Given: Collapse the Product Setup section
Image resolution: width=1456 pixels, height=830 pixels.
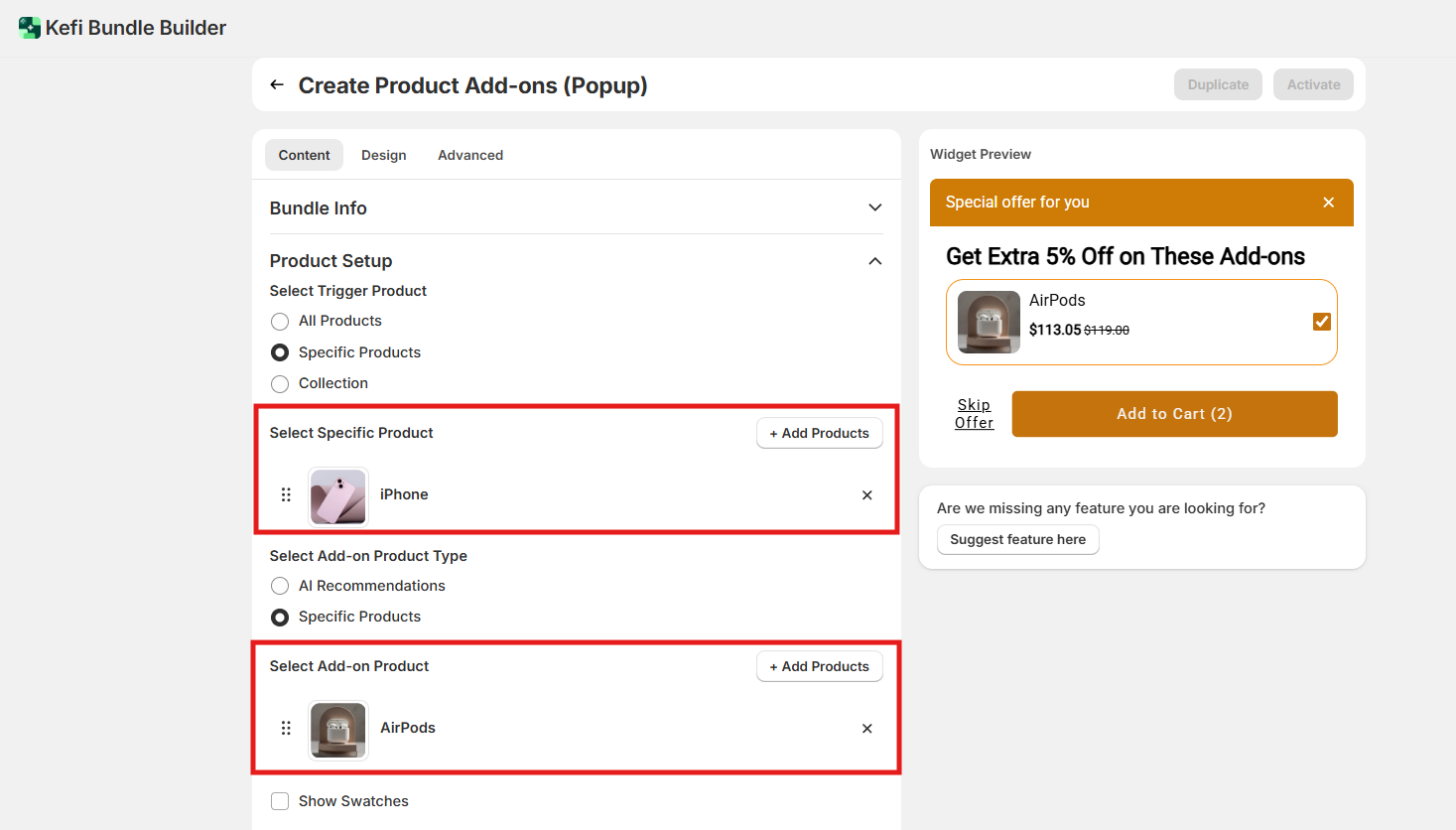Looking at the screenshot, I should pyautogui.click(x=874, y=261).
